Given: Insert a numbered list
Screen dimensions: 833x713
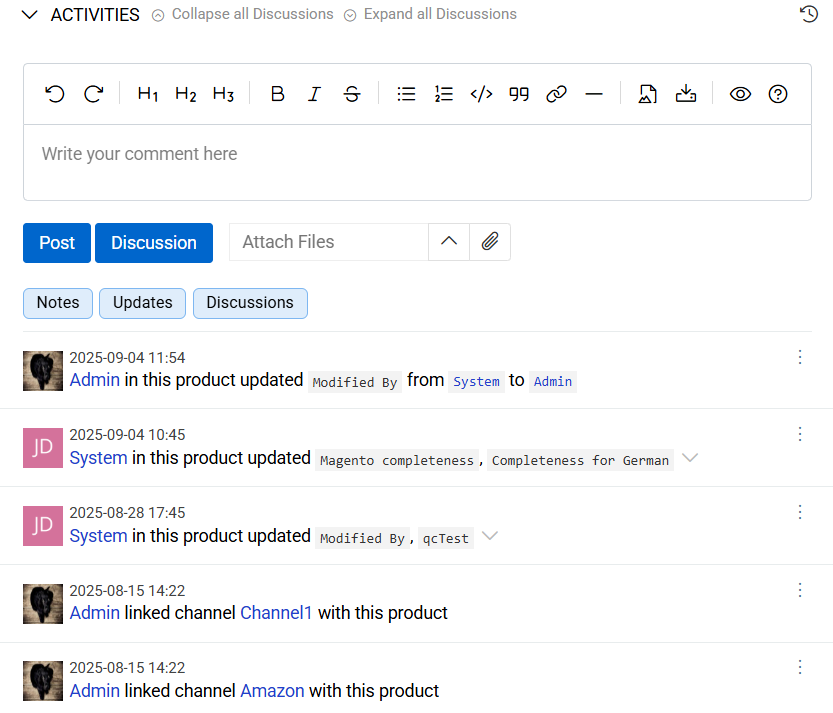Looking at the screenshot, I should pyautogui.click(x=444, y=94).
